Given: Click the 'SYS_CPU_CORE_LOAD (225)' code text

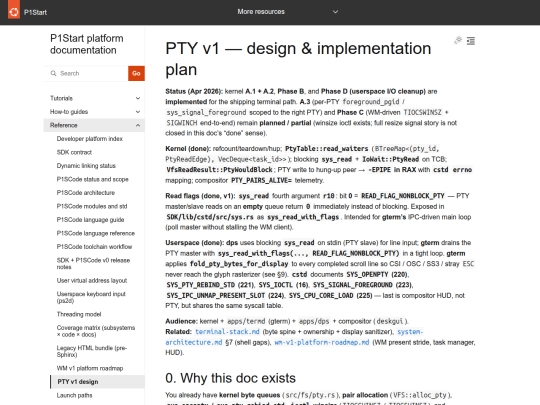Looking at the screenshot, I should pyautogui.click(x=331, y=295).
